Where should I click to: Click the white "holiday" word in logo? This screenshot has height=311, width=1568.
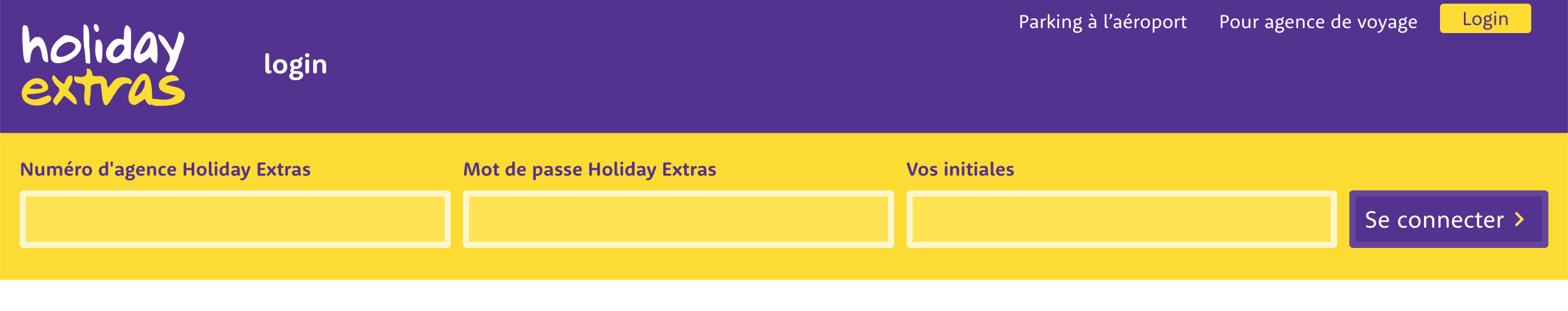point(103,45)
